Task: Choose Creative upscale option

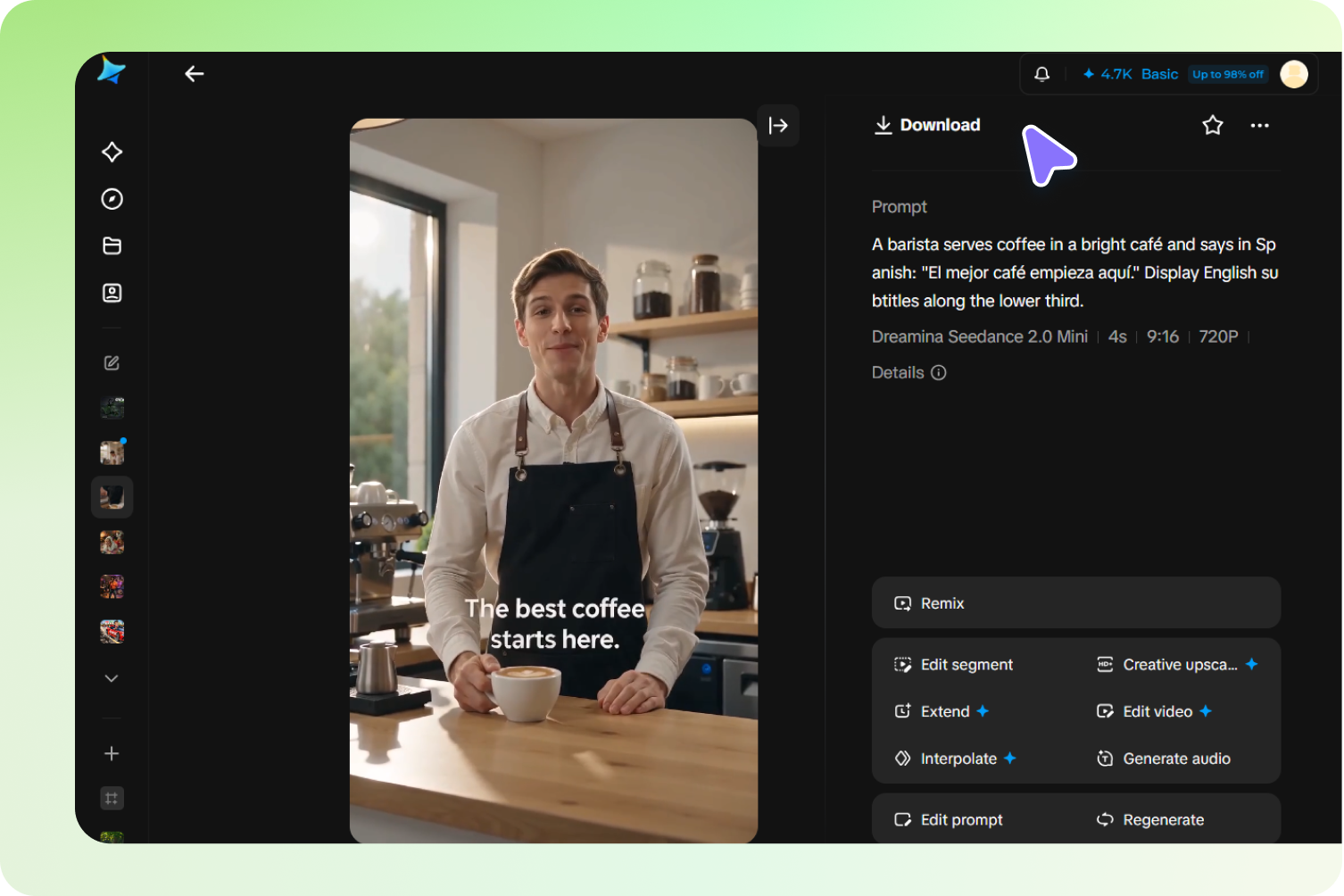Action: coord(1177,665)
